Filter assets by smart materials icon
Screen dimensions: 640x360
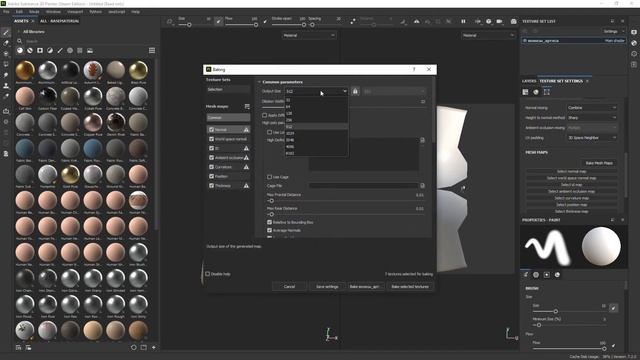pyautogui.click(x=30, y=51)
